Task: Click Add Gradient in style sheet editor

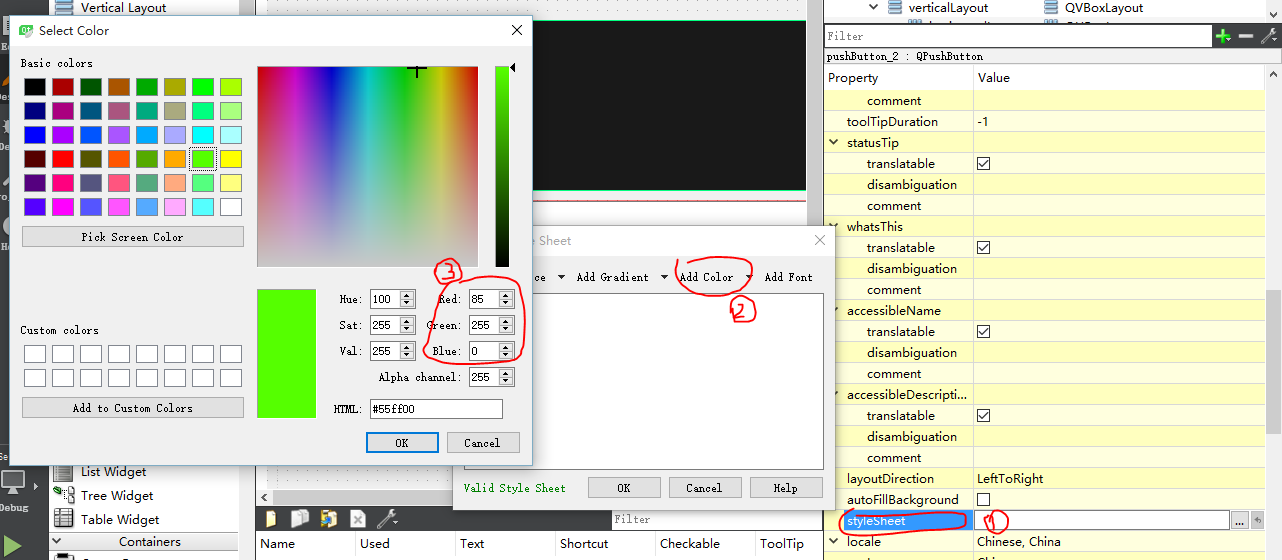Action: point(612,277)
